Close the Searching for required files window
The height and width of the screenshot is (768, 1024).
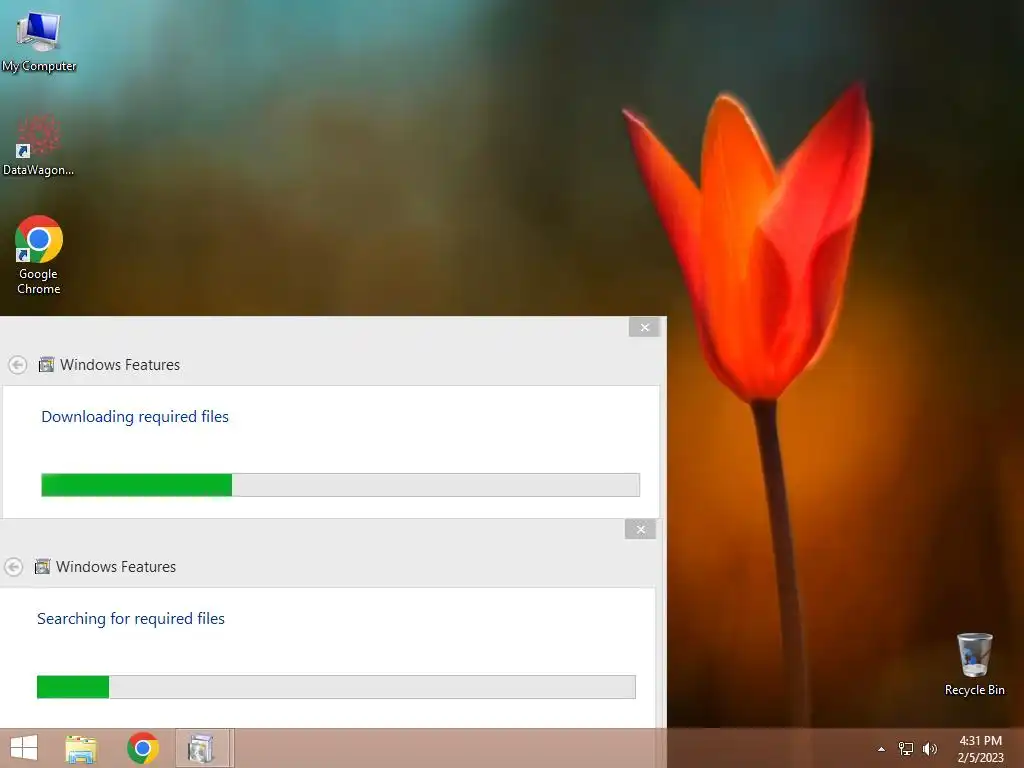click(641, 529)
